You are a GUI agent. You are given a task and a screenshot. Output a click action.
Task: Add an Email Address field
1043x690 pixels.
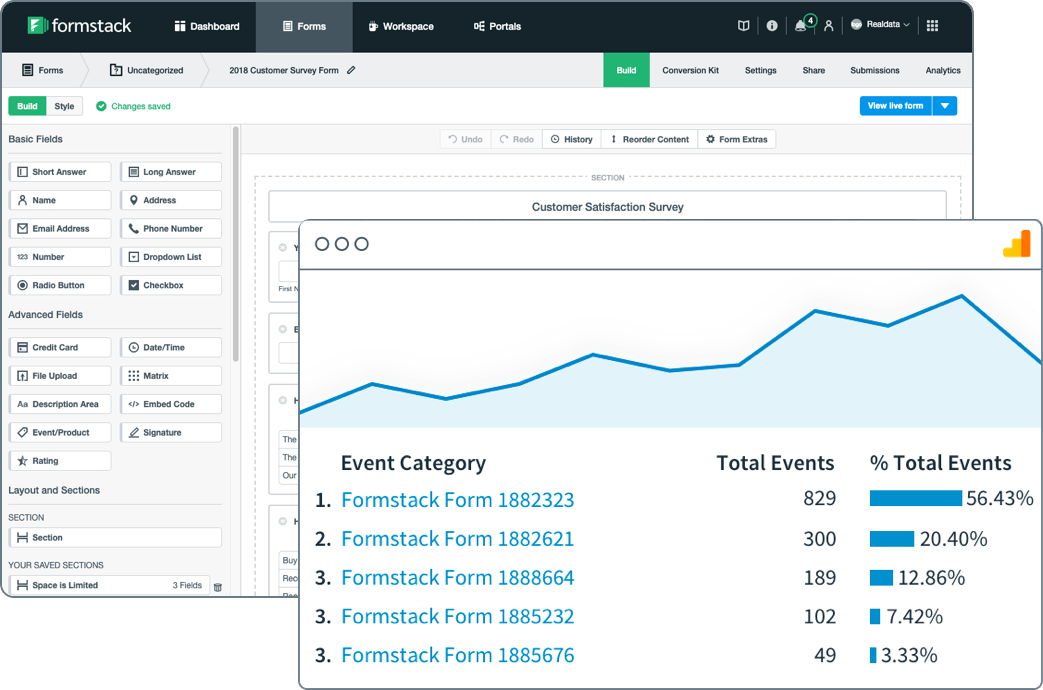60,228
